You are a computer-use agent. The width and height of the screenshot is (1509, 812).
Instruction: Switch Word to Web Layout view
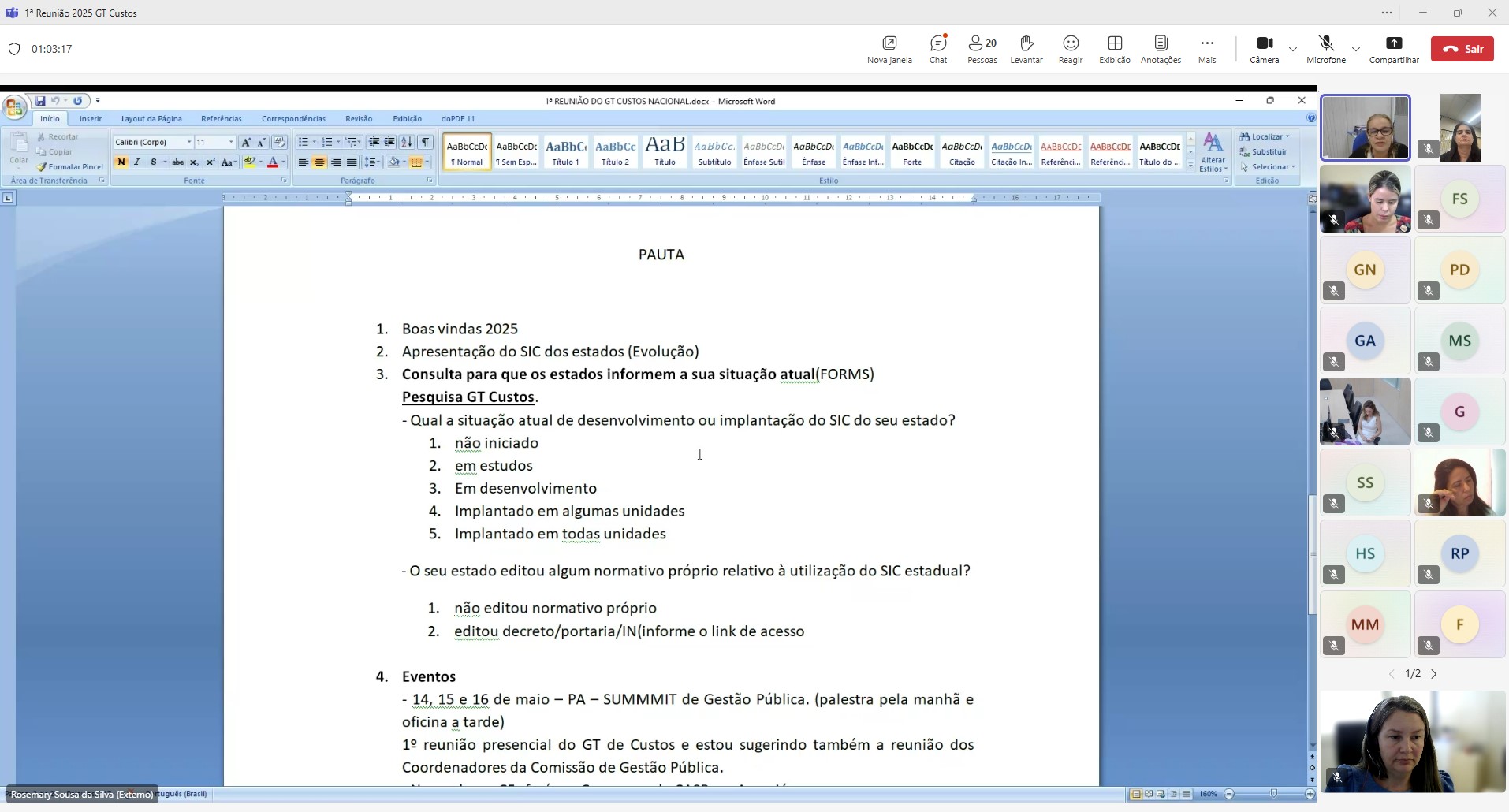[1161, 794]
